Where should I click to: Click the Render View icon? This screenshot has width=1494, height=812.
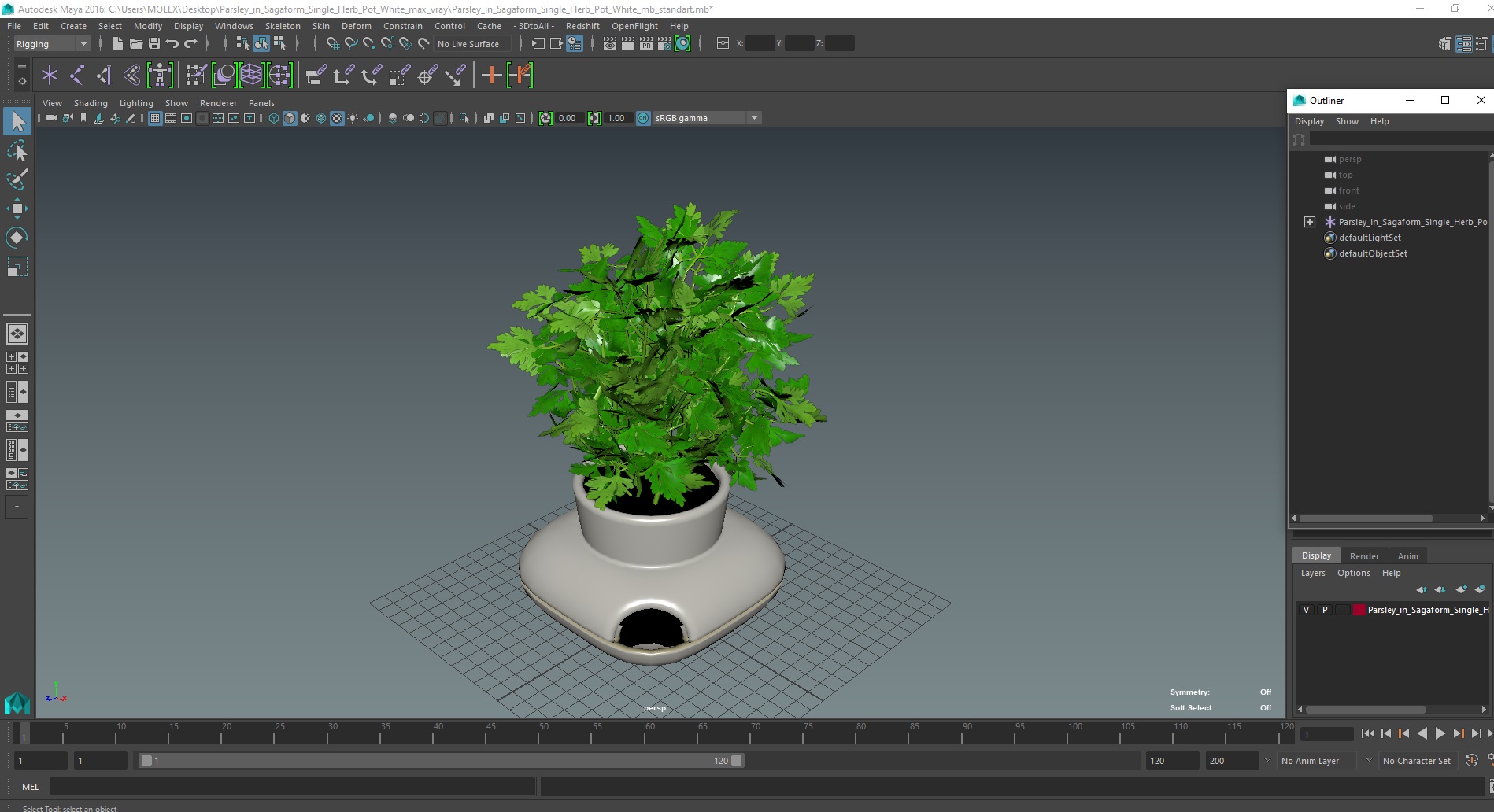pyautogui.click(x=610, y=44)
